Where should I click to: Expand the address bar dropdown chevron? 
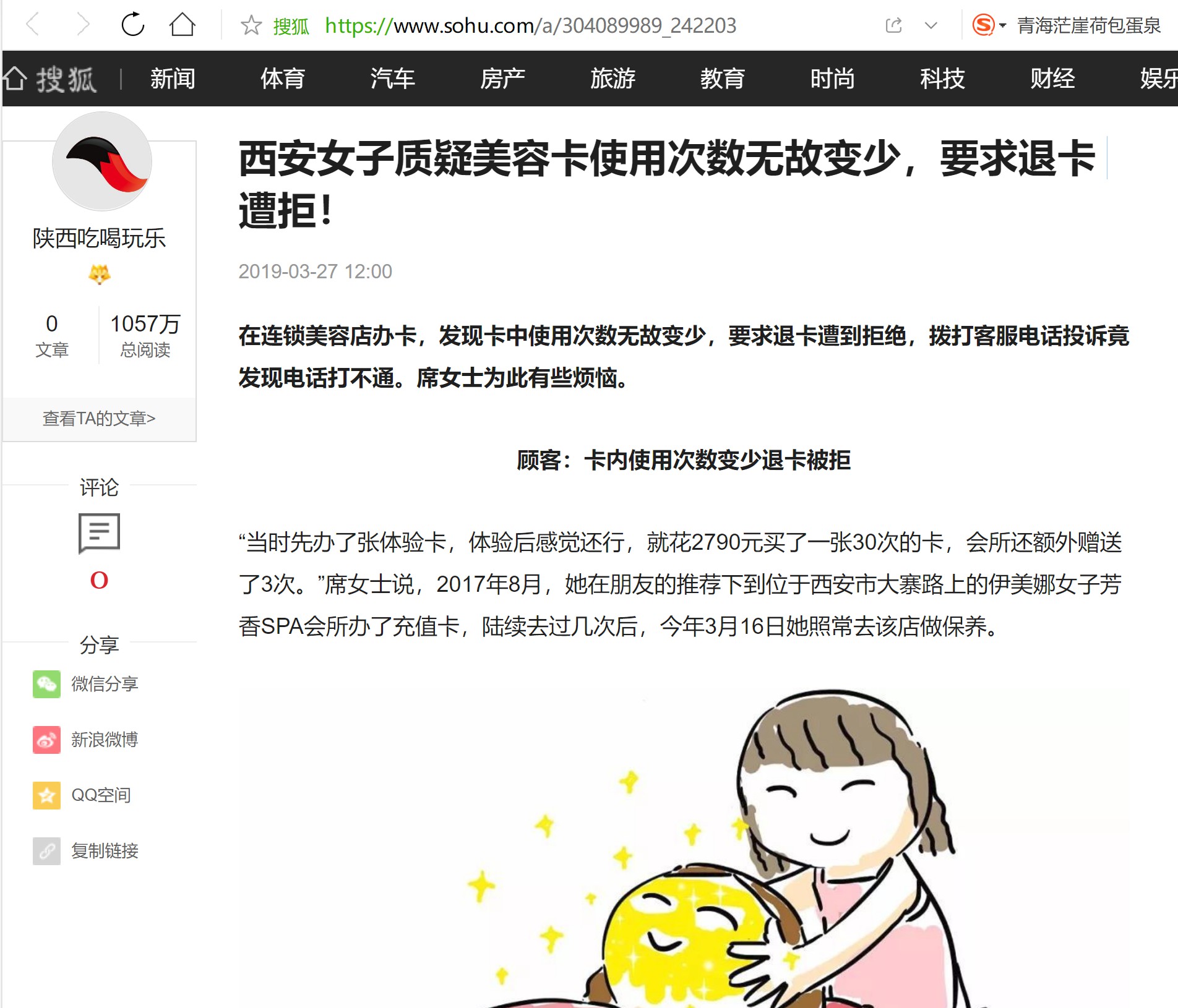[931, 26]
